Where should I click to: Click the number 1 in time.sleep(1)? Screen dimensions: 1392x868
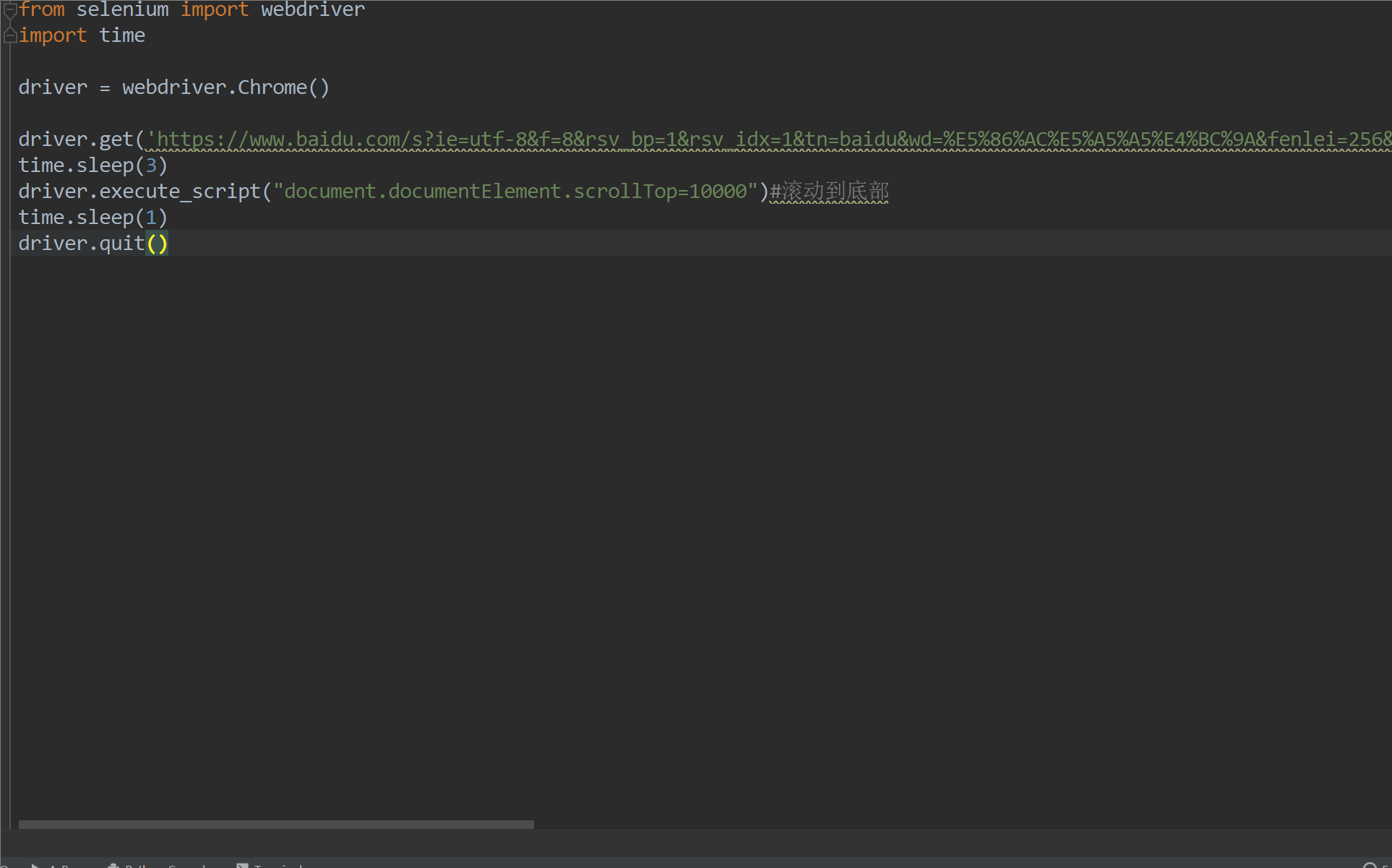[x=151, y=218]
